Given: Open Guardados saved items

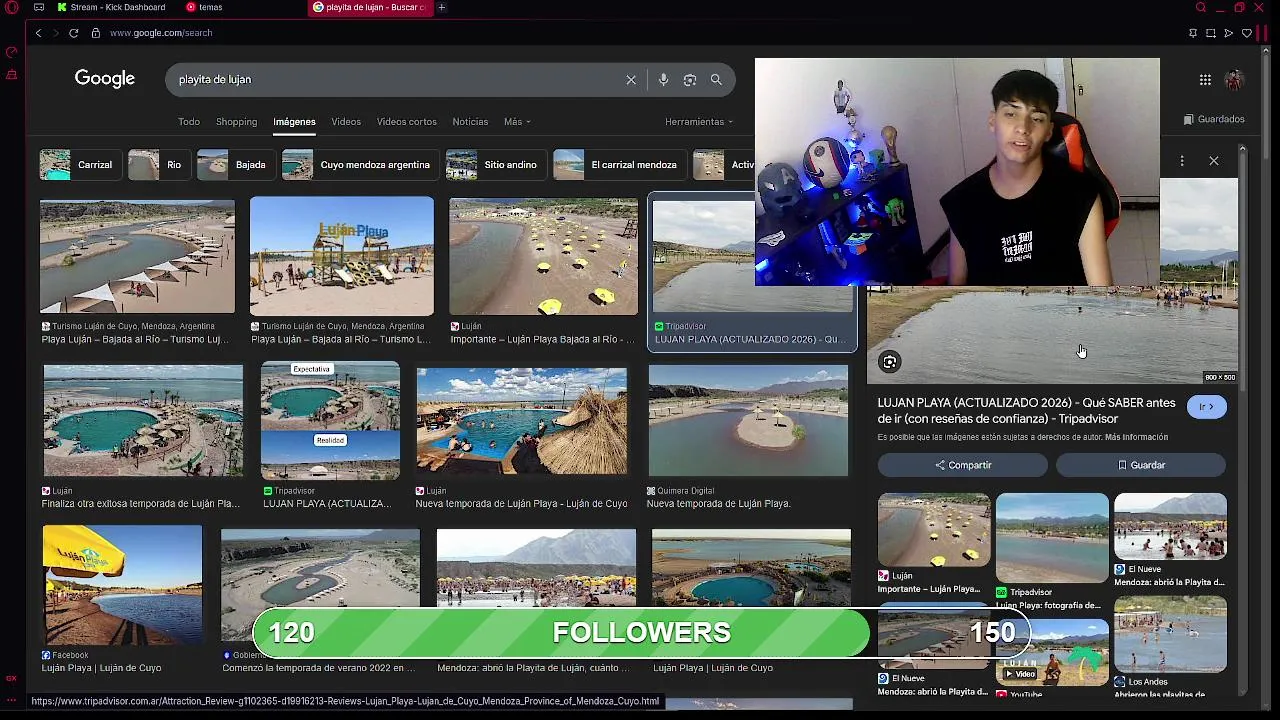Looking at the screenshot, I should pos(1214,119).
